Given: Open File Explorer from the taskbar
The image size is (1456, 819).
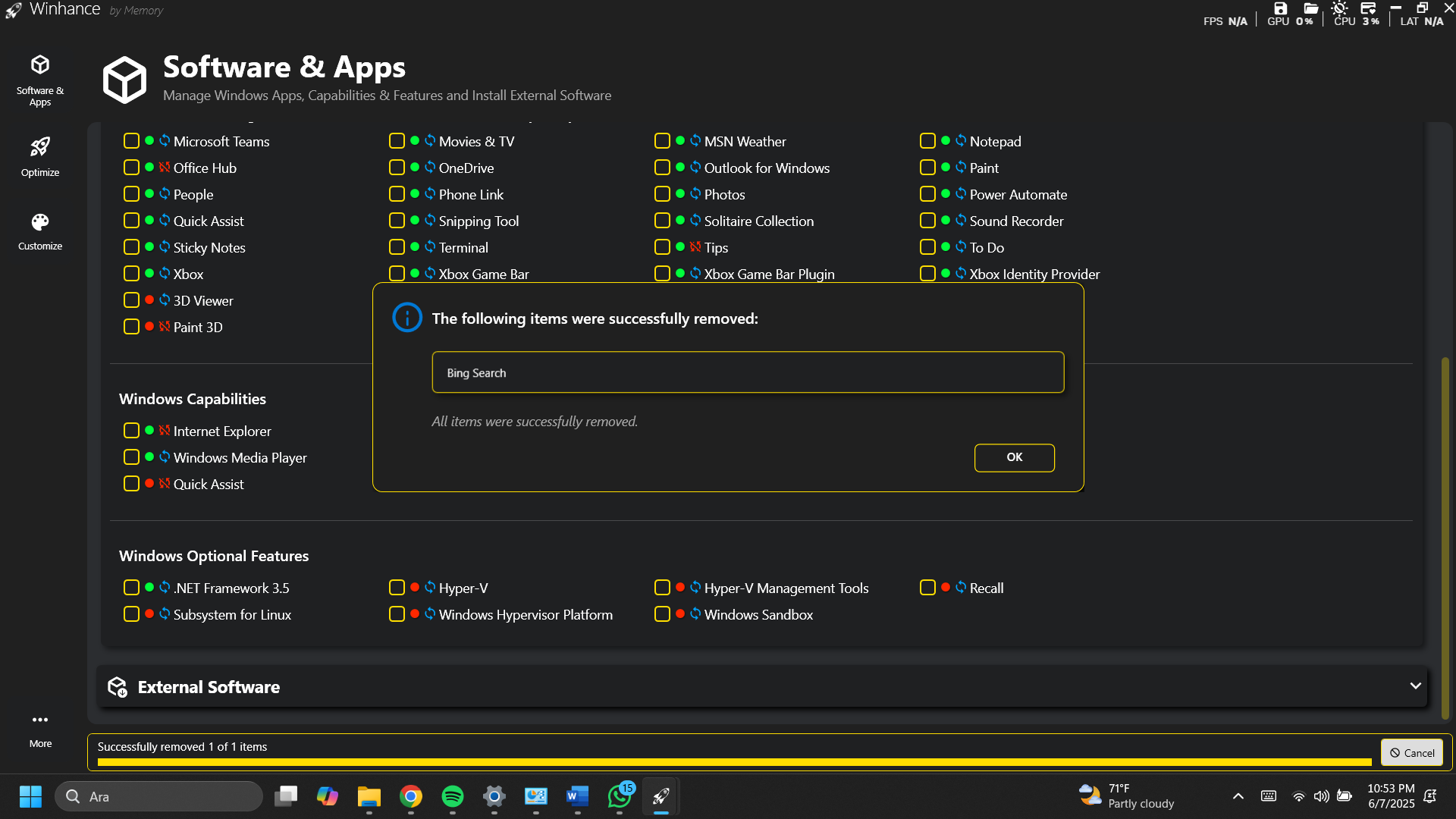Looking at the screenshot, I should click(369, 796).
